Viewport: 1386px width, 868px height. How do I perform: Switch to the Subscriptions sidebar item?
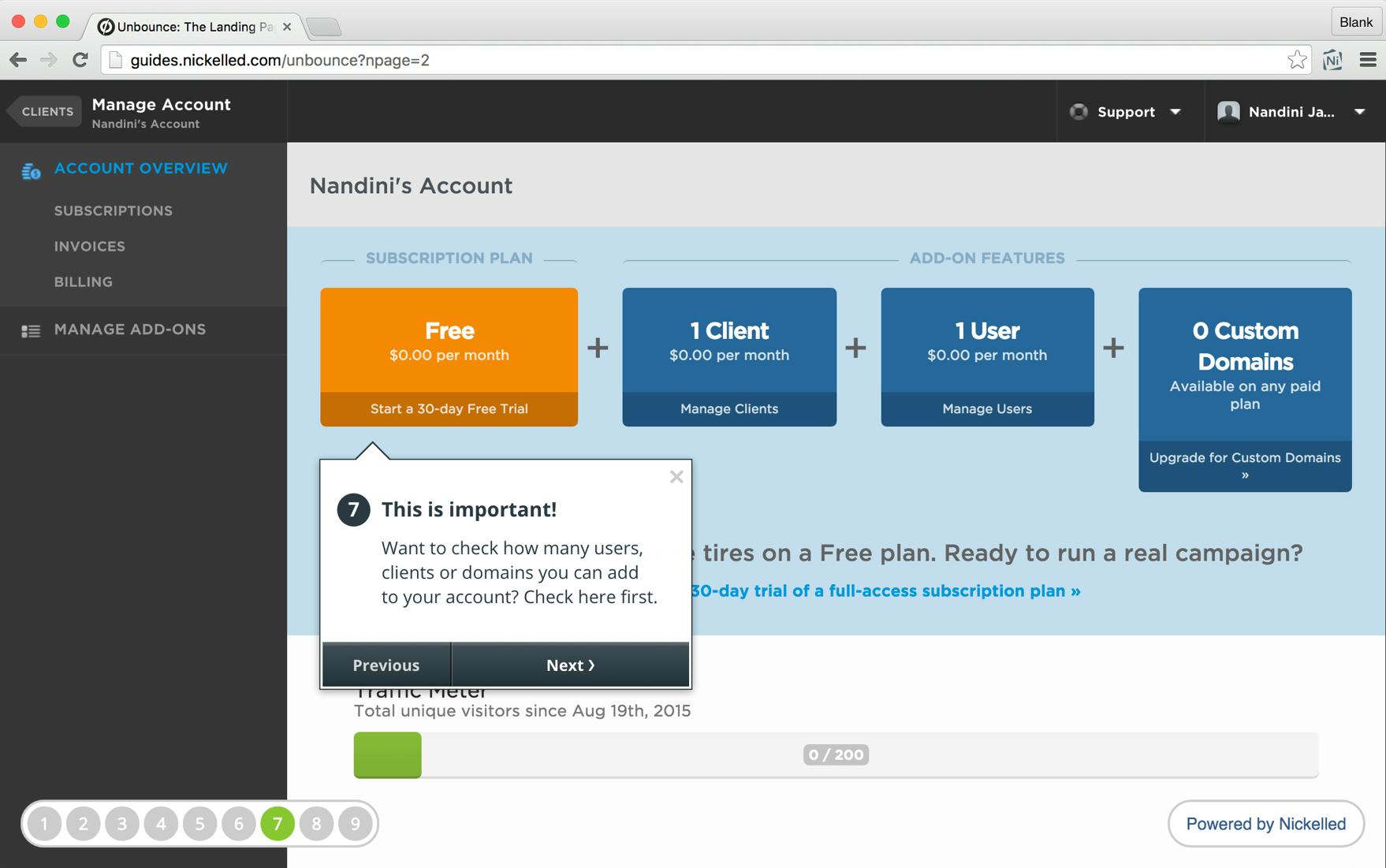click(x=113, y=210)
